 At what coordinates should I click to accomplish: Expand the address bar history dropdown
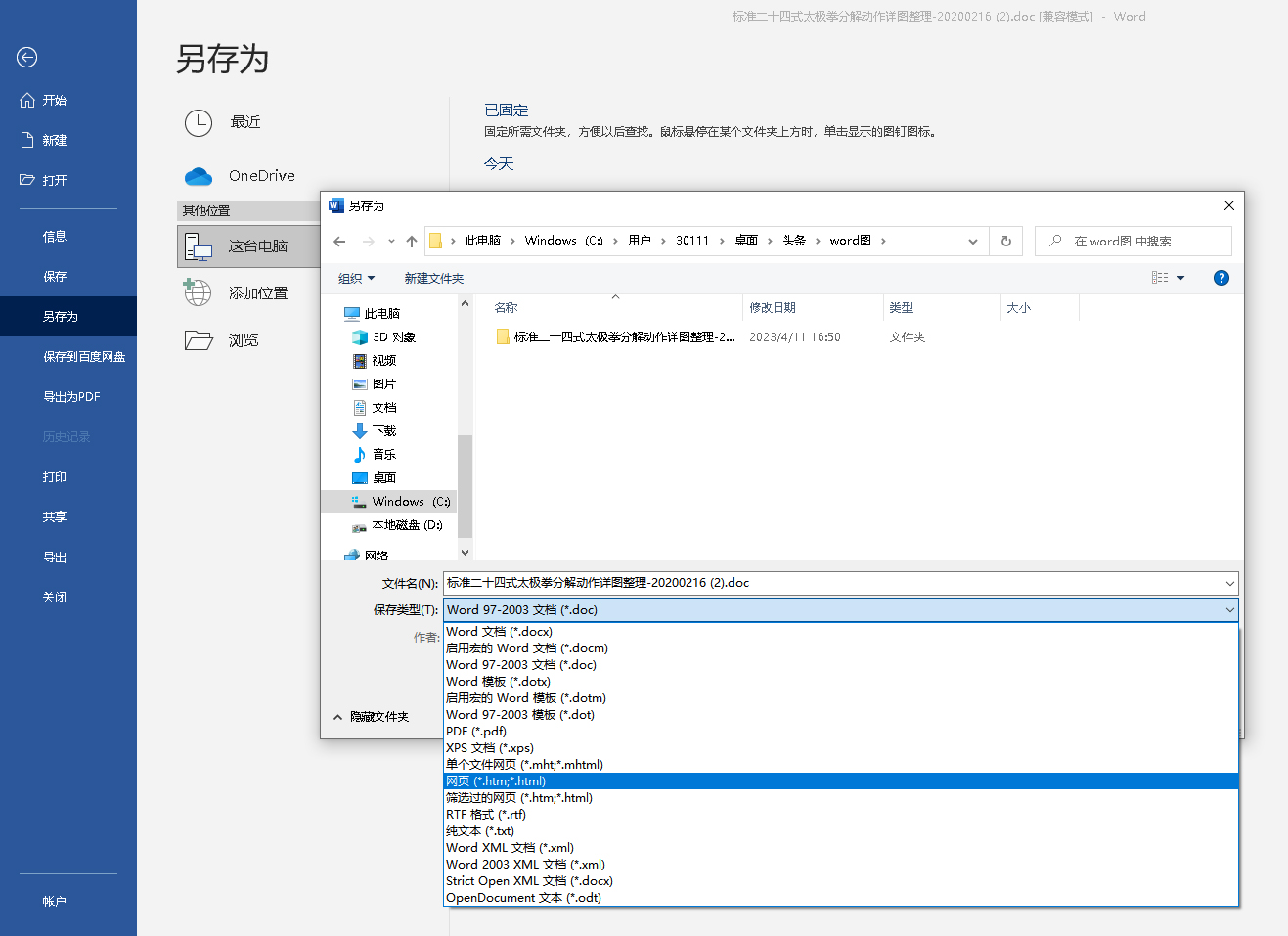point(972,242)
